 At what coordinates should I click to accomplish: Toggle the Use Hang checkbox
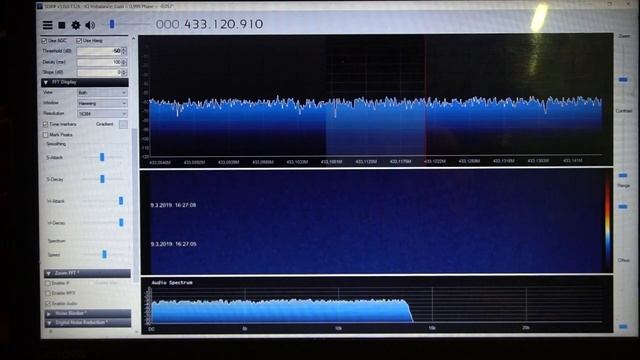(x=79, y=41)
